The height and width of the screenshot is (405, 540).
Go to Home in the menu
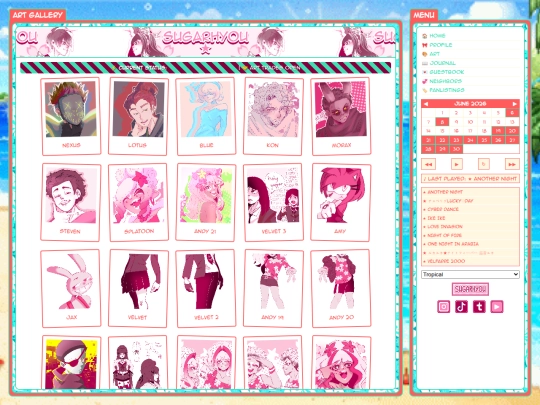click(x=437, y=36)
